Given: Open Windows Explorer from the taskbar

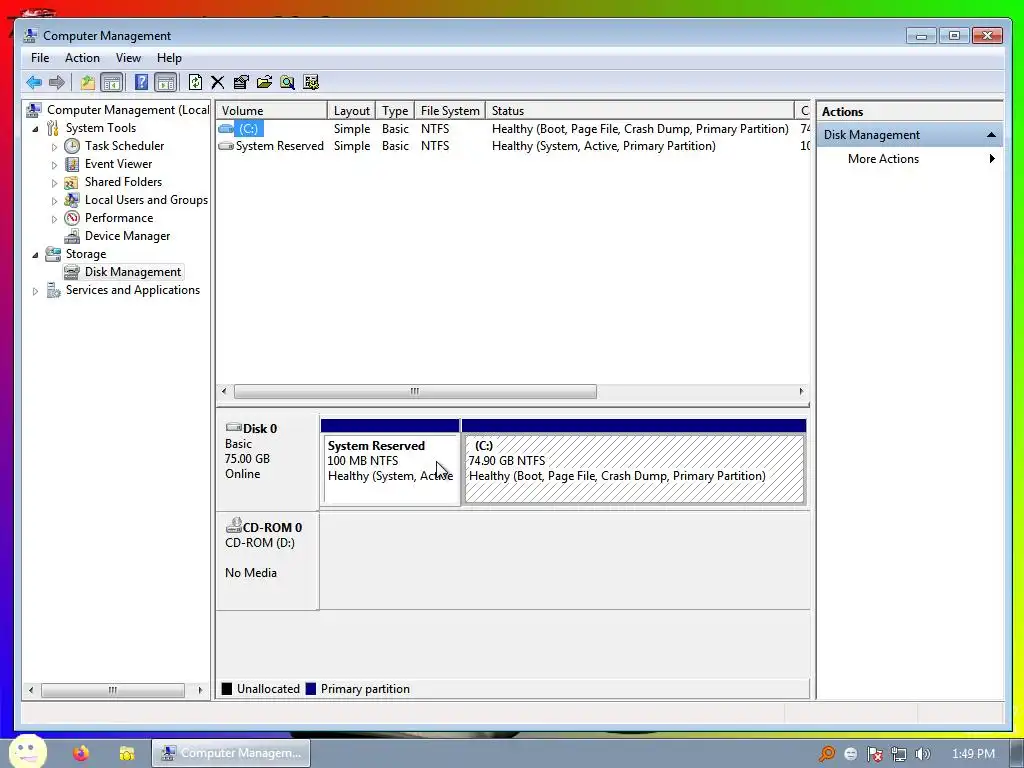Looking at the screenshot, I should 126,754.
